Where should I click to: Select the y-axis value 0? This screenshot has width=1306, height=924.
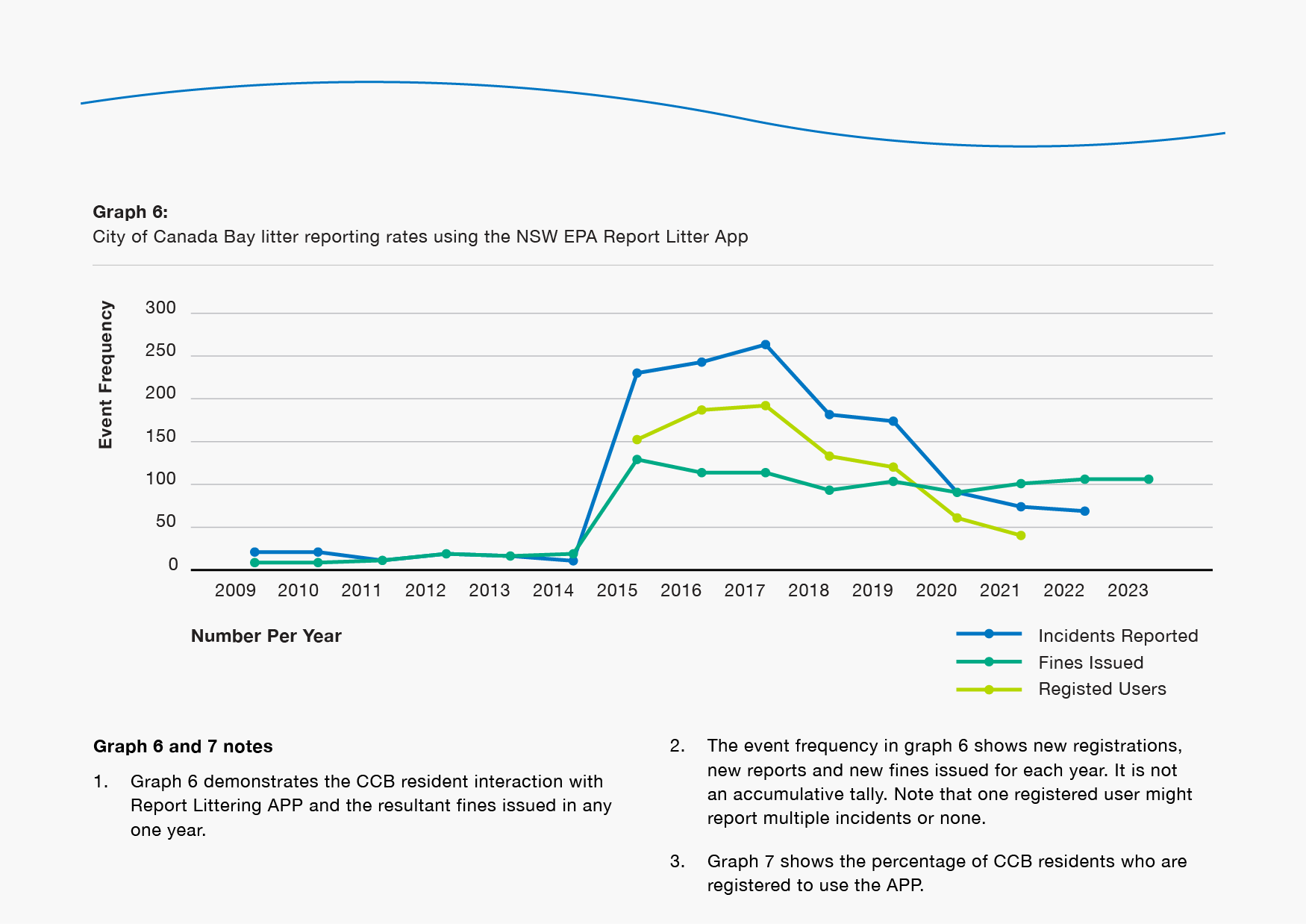coord(173,564)
